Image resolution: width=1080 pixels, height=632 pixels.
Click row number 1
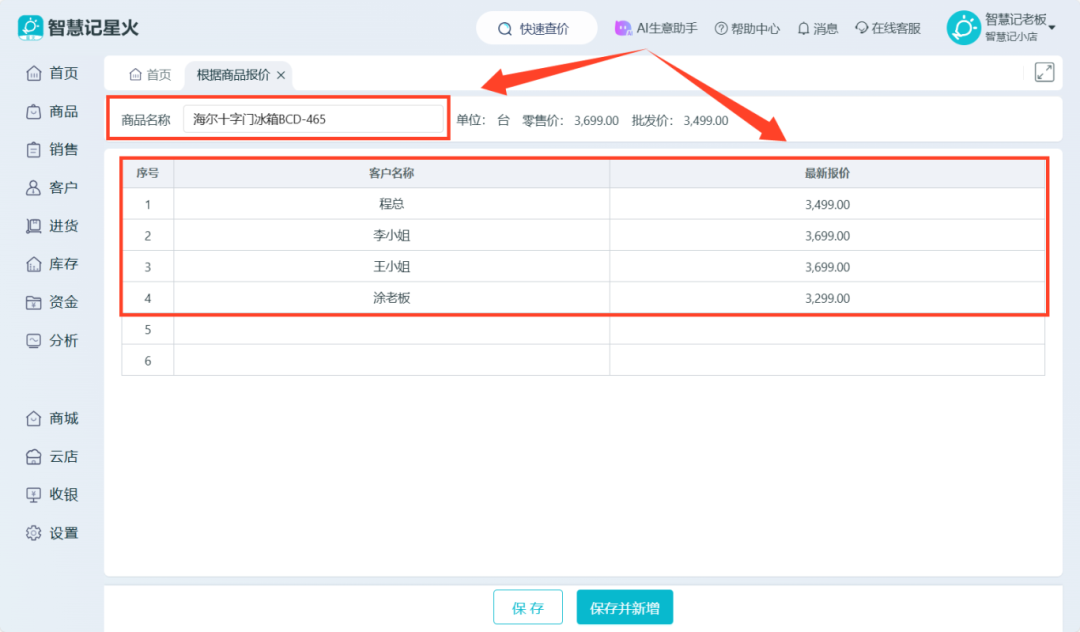pos(147,204)
